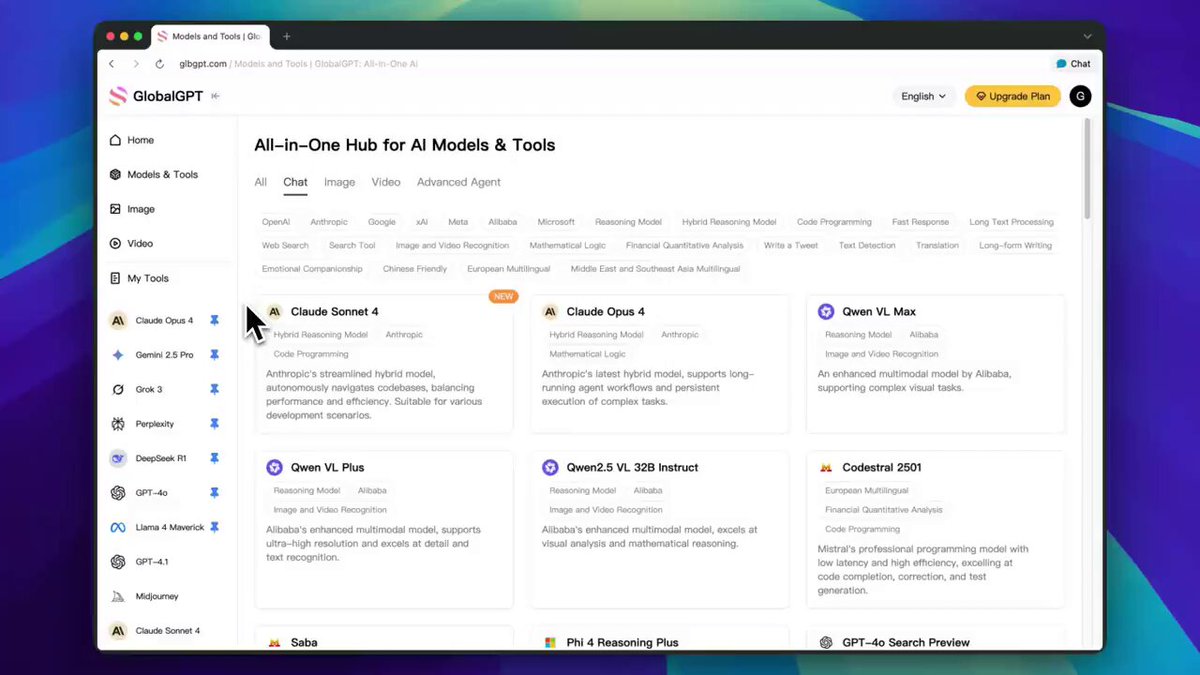Click the Grok 3 sidebar icon

pyautogui.click(x=118, y=389)
